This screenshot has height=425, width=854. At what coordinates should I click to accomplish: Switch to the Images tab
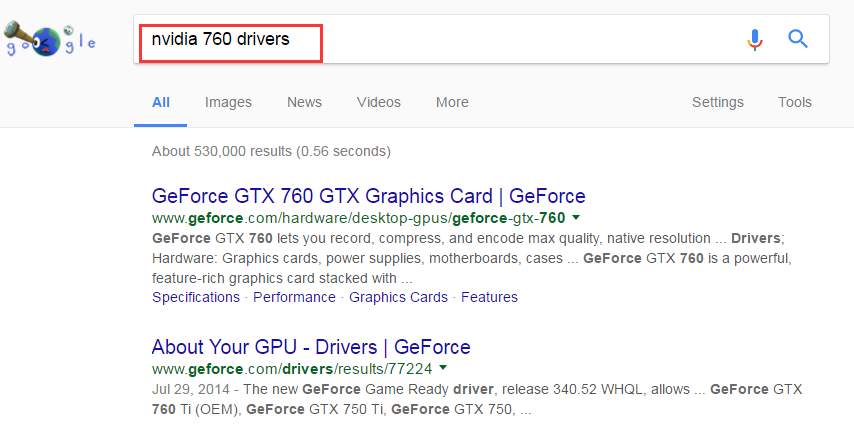pyautogui.click(x=228, y=102)
